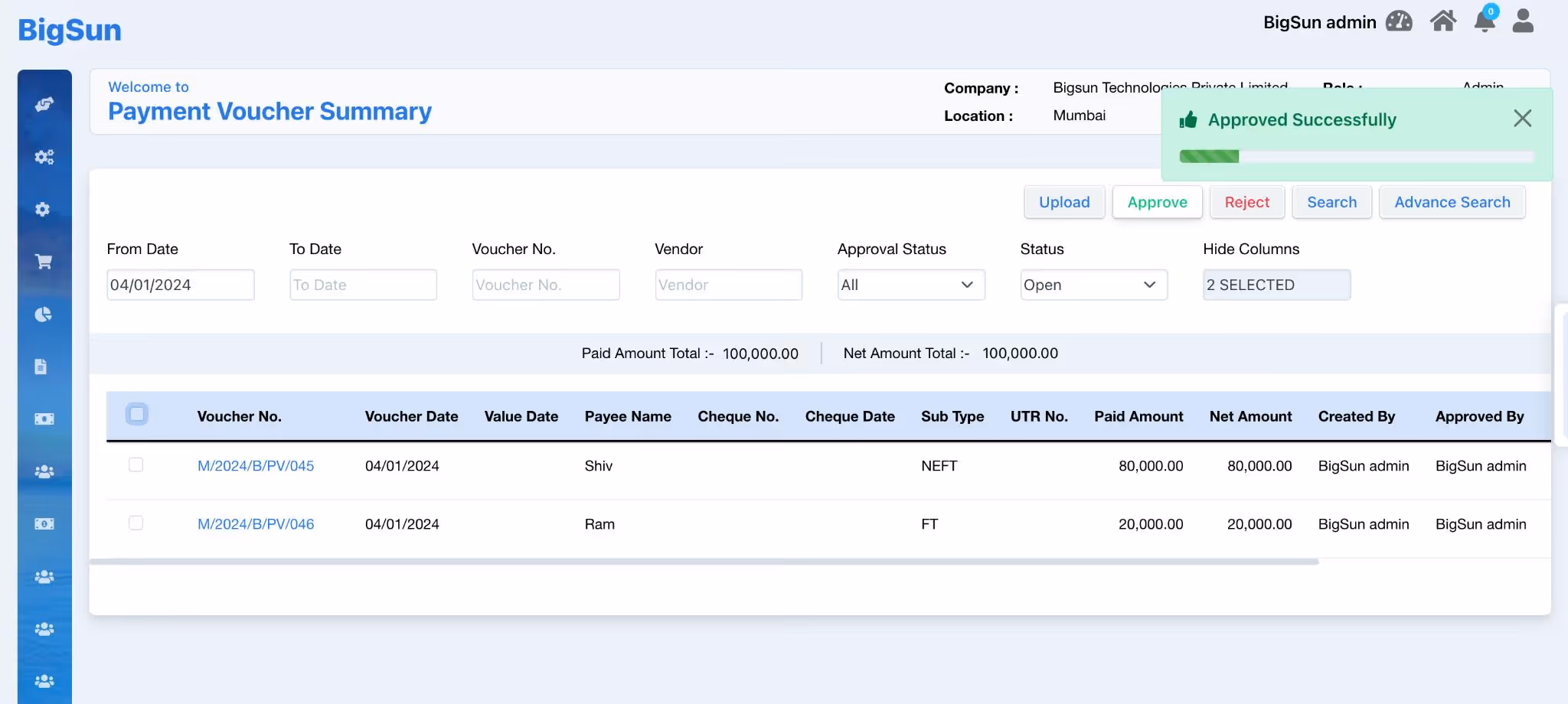Click the toast notification progress bar
1568x704 pixels.
tap(1356, 156)
